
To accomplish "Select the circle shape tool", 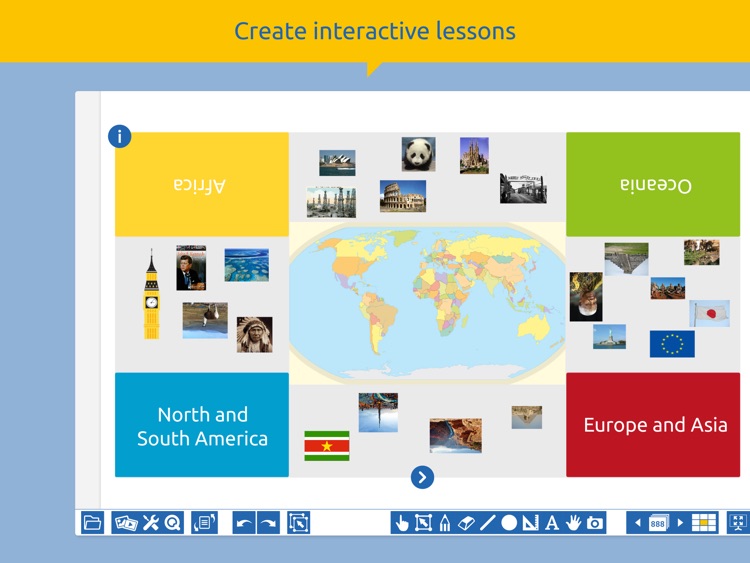I will [x=509, y=523].
